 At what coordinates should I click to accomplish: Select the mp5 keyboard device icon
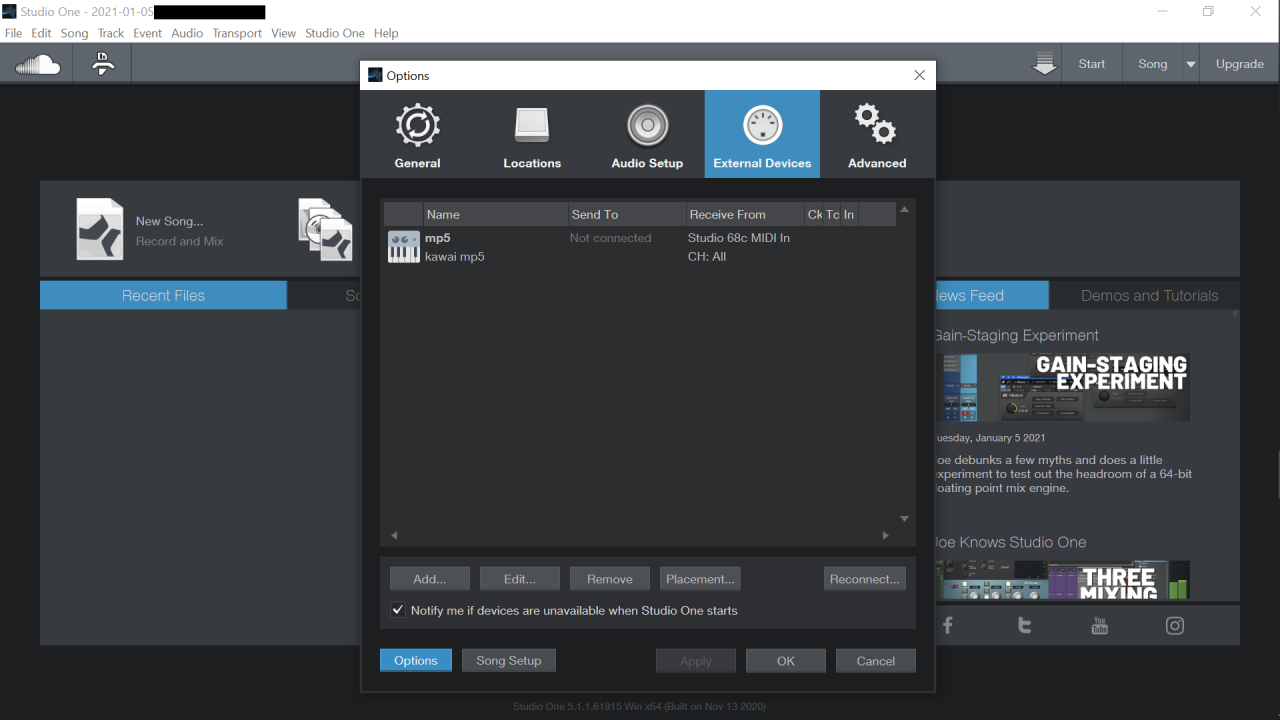click(x=404, y=247)
